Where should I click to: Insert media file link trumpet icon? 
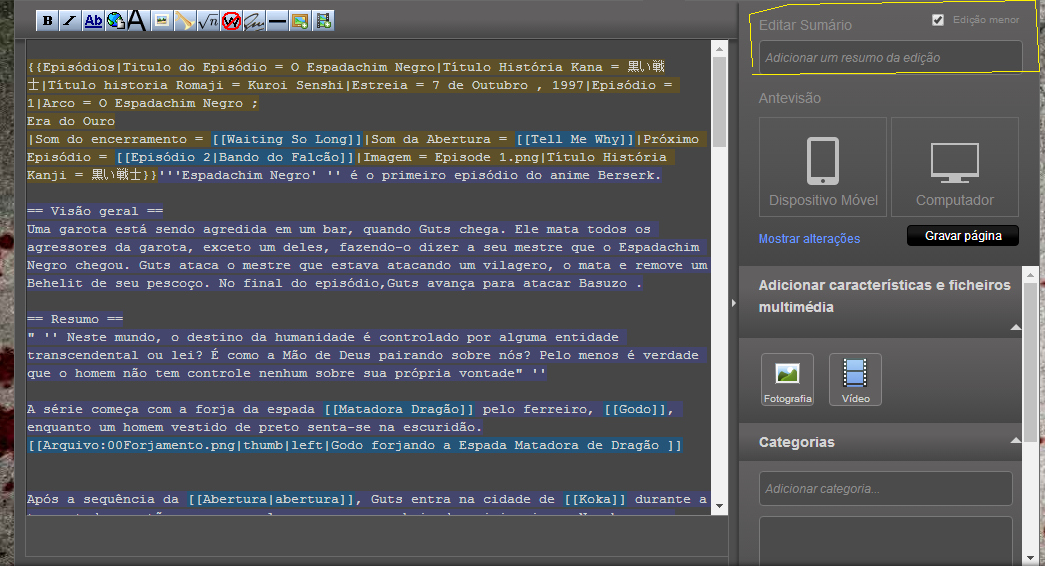point(184,21)
